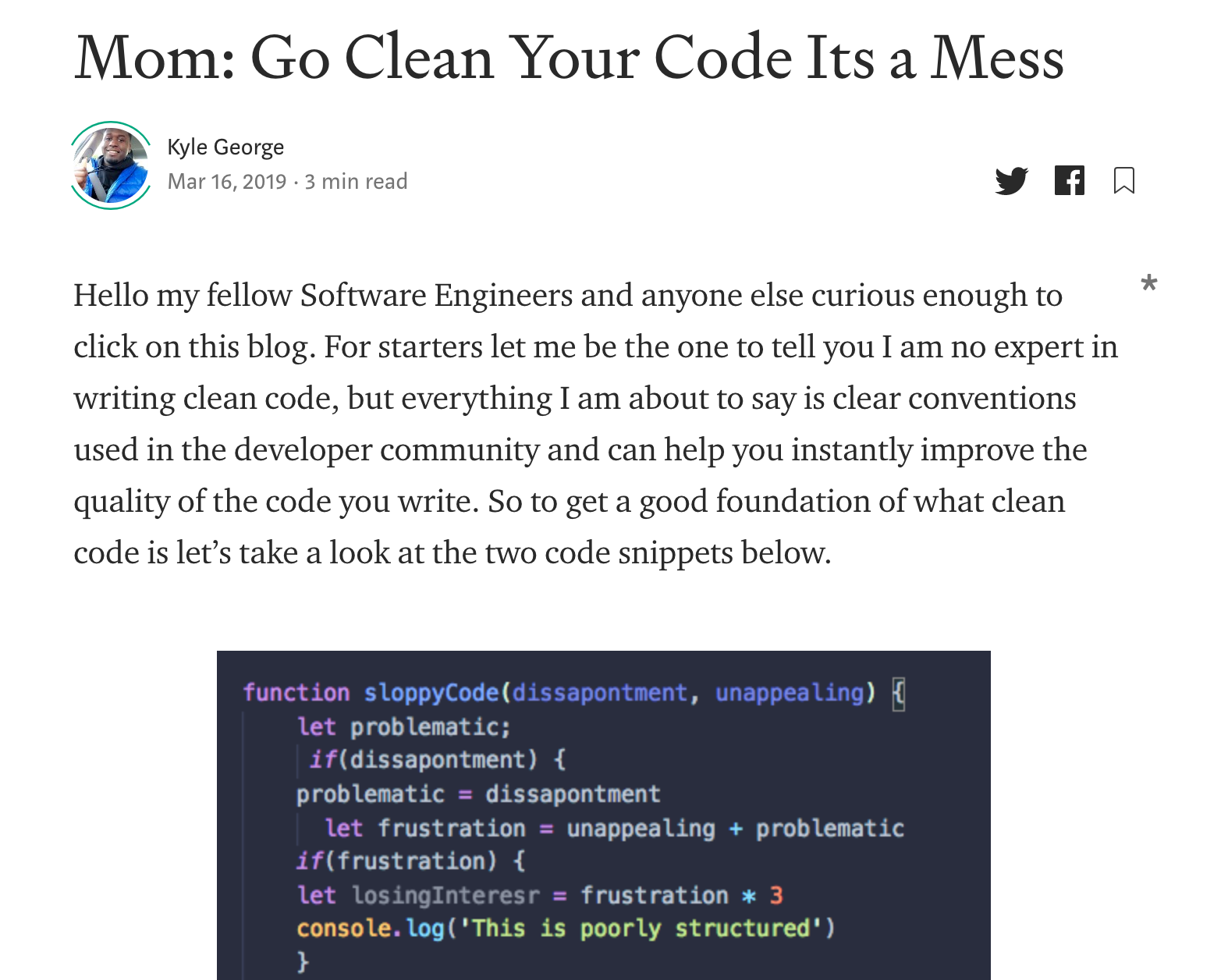The image size is (1228, 980).
Task: Click the Mar 16, 2019 publish date
Action: (227, 182)
